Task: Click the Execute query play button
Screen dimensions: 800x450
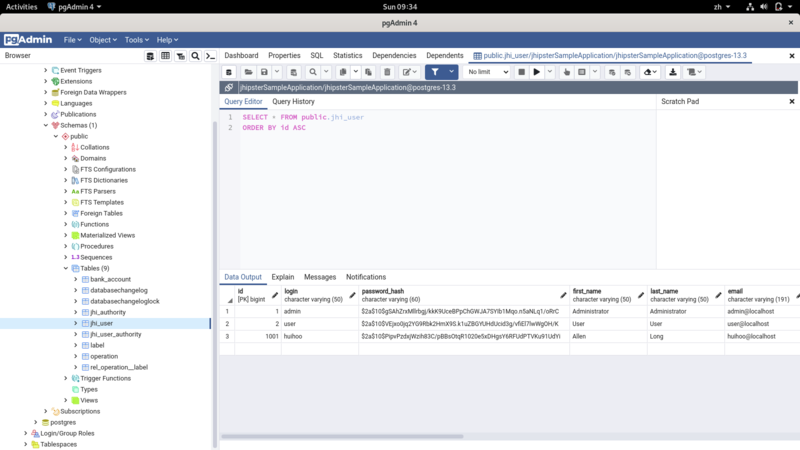Action: click(x=537, y=72)
